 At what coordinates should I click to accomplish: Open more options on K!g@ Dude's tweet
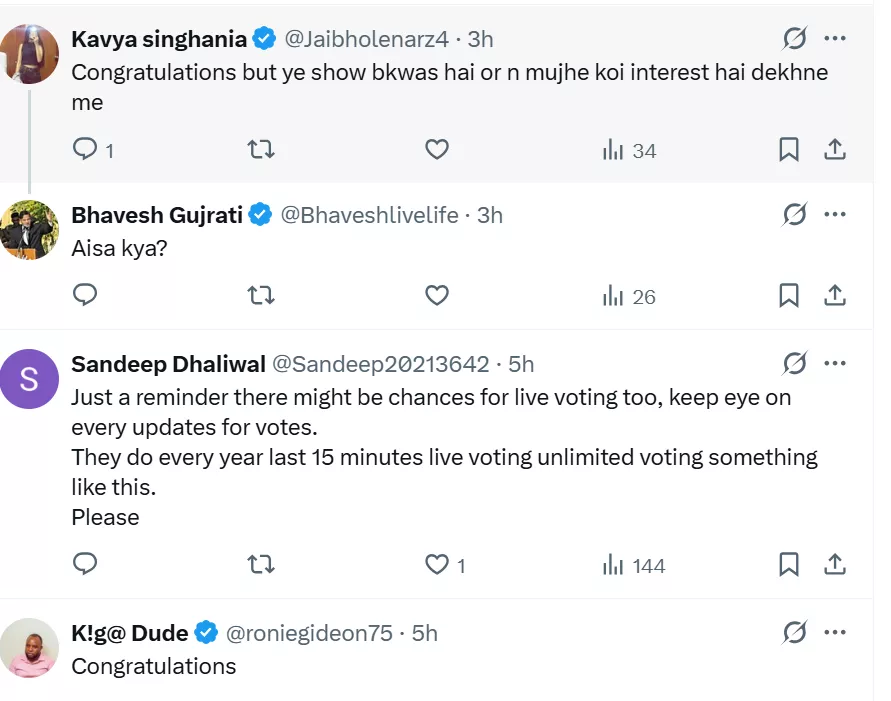point(835,632)
